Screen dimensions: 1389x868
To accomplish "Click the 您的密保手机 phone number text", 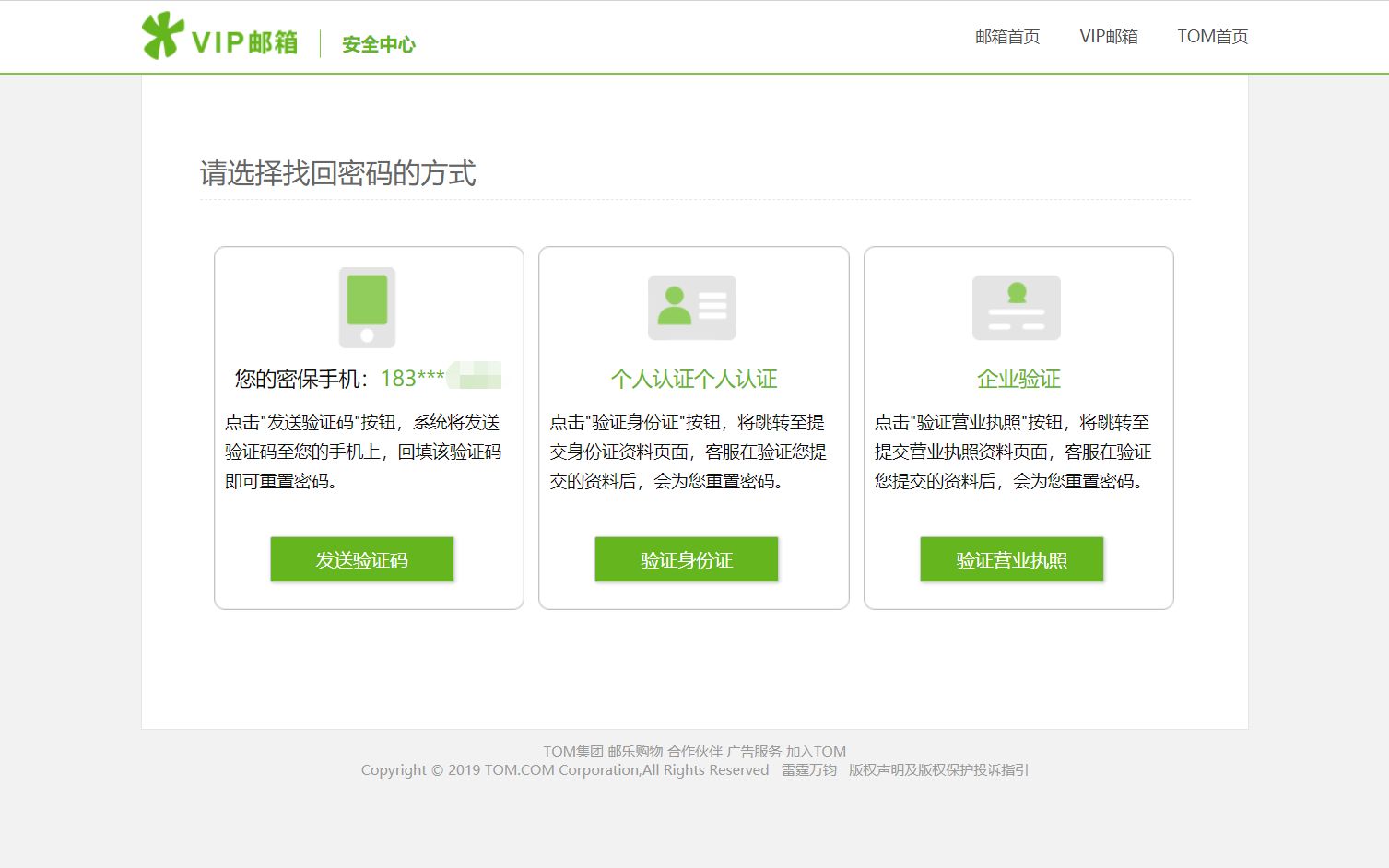I will (x=368, y=379).
